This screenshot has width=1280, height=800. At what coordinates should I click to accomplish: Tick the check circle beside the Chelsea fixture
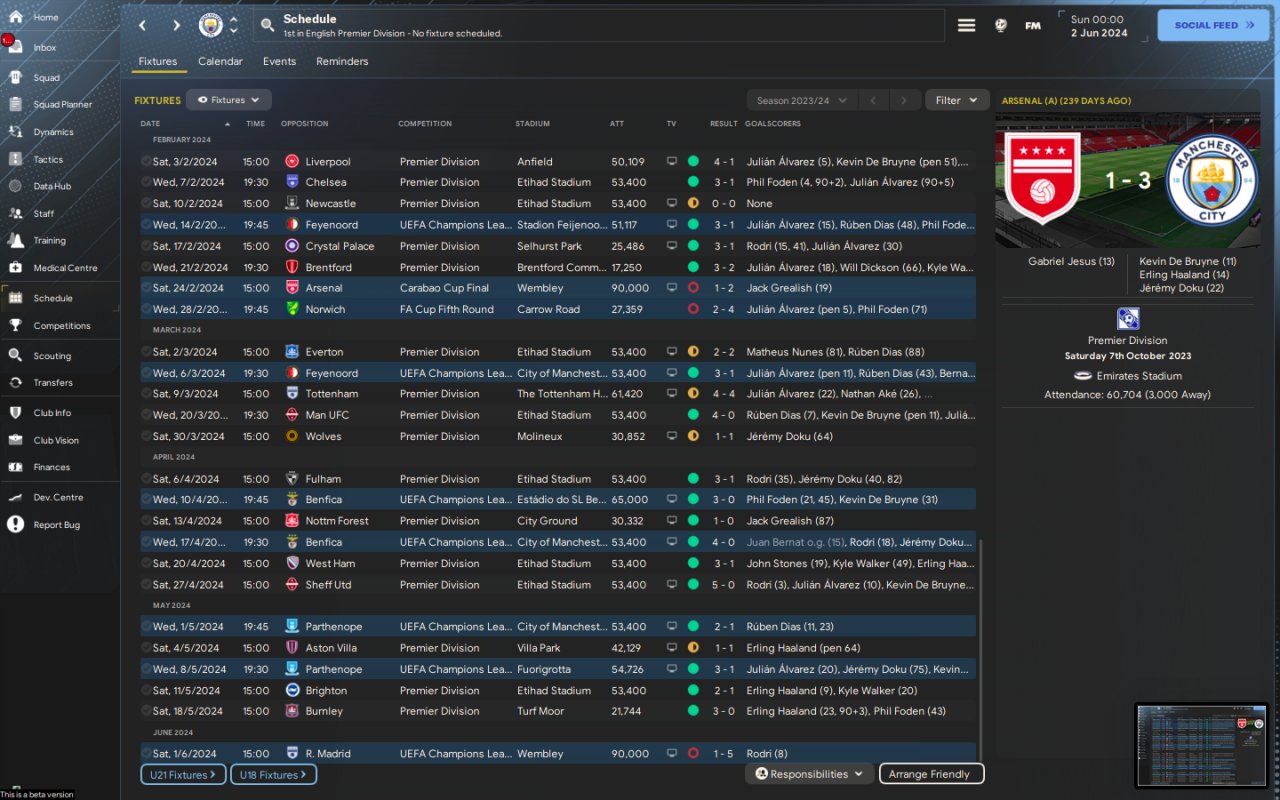(146, 182)
